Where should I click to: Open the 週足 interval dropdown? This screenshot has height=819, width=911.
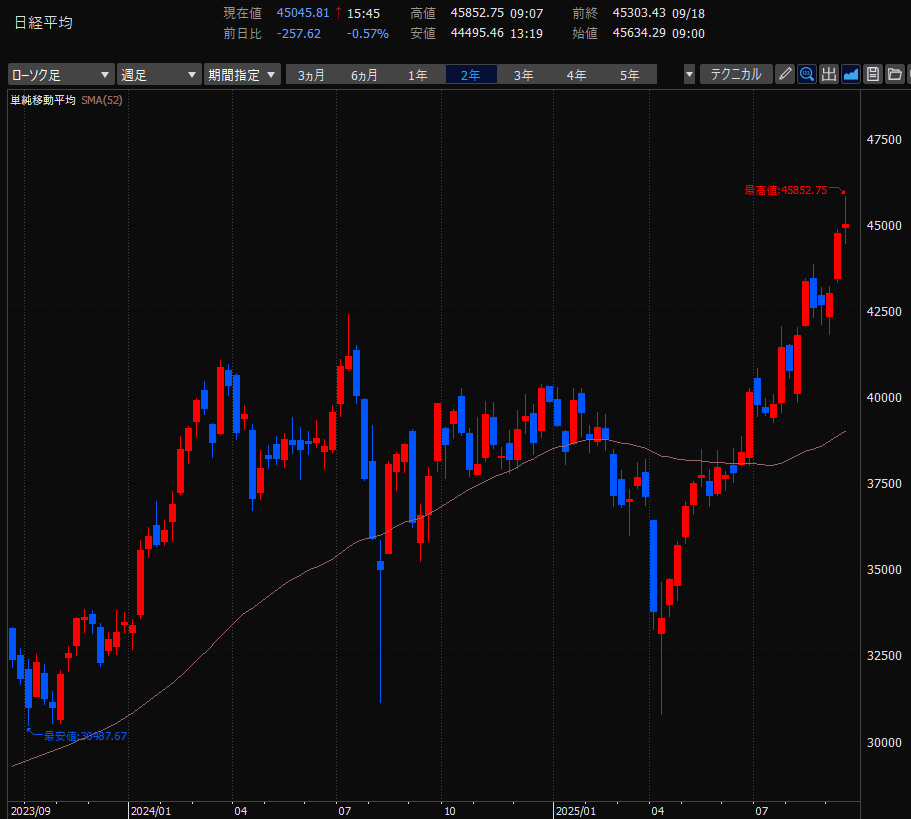point(159,75)
